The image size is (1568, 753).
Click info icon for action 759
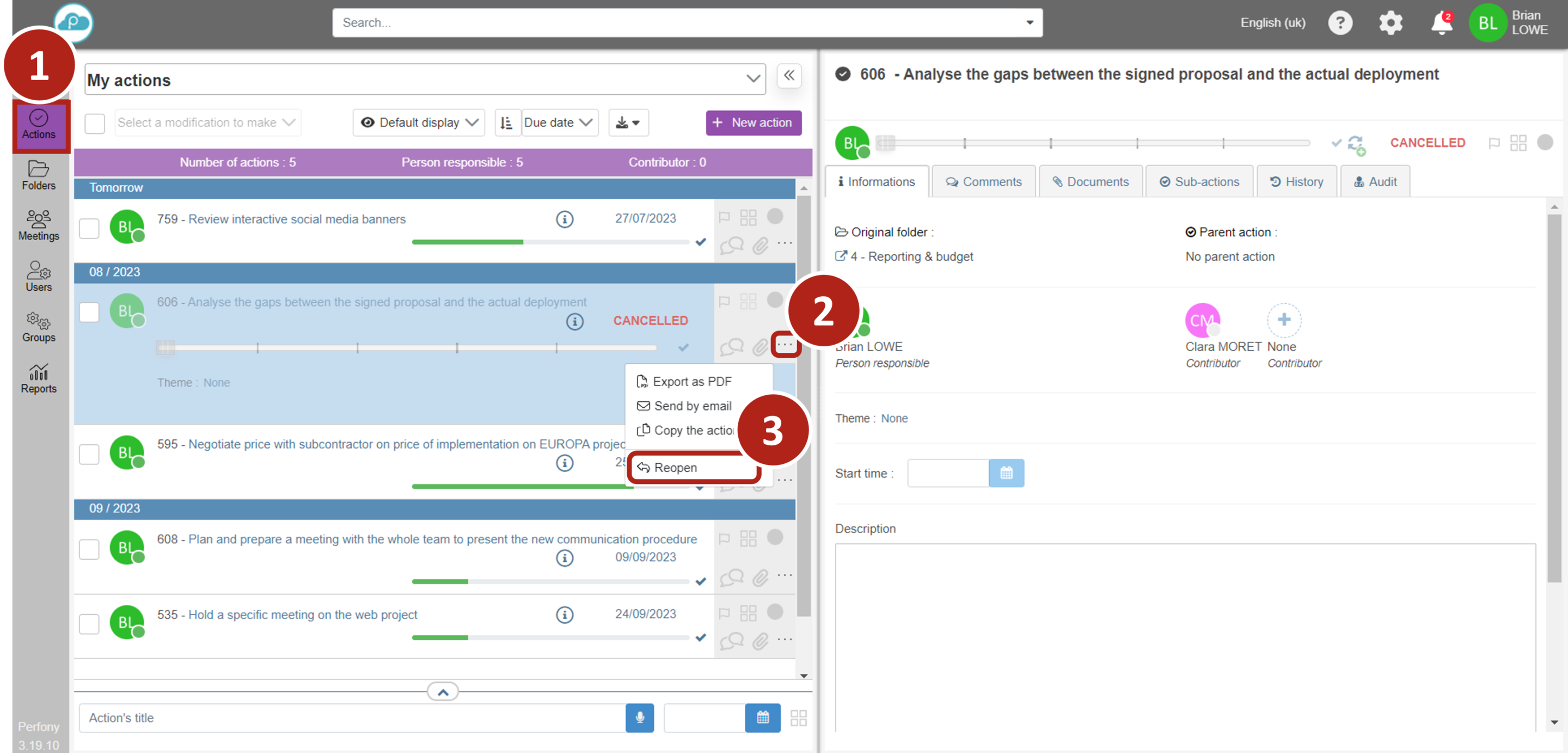point(564,219)
